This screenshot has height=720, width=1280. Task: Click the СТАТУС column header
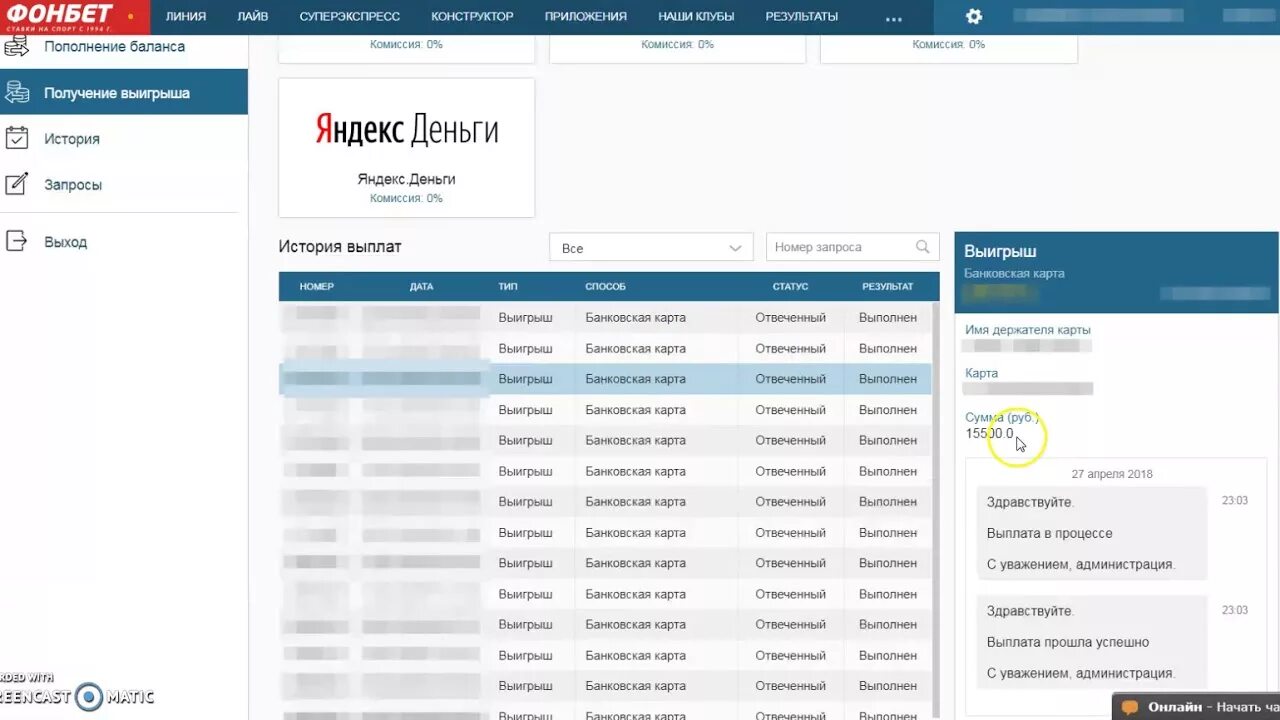[x=790, y=286]
